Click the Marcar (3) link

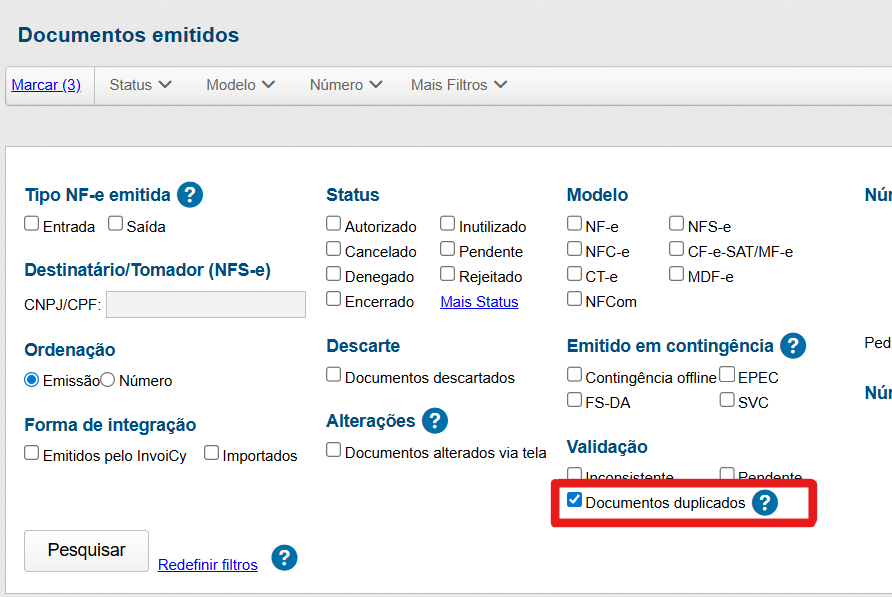click(x=46, y=85)
